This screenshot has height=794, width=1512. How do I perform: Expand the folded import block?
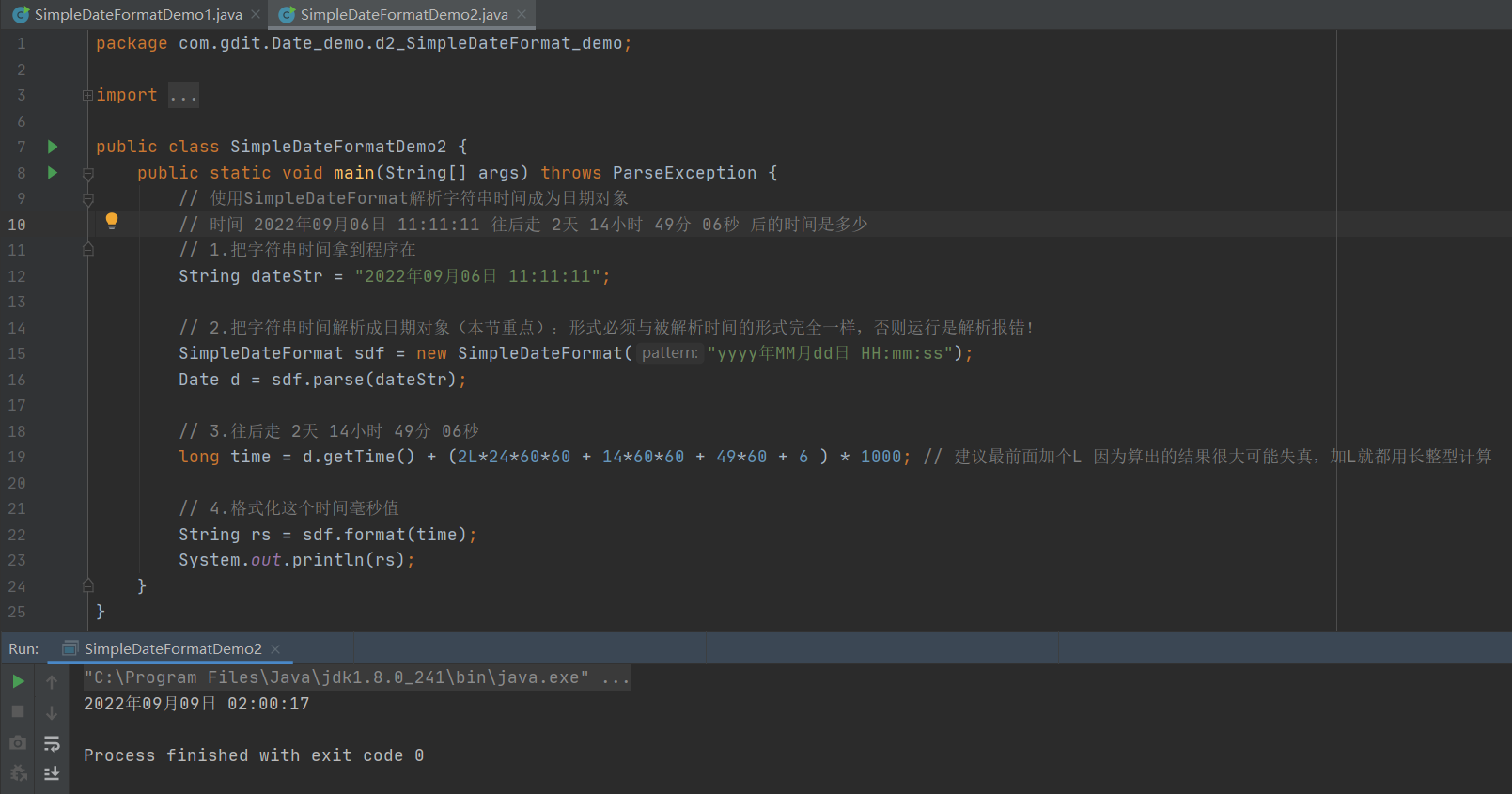point(87,95)
